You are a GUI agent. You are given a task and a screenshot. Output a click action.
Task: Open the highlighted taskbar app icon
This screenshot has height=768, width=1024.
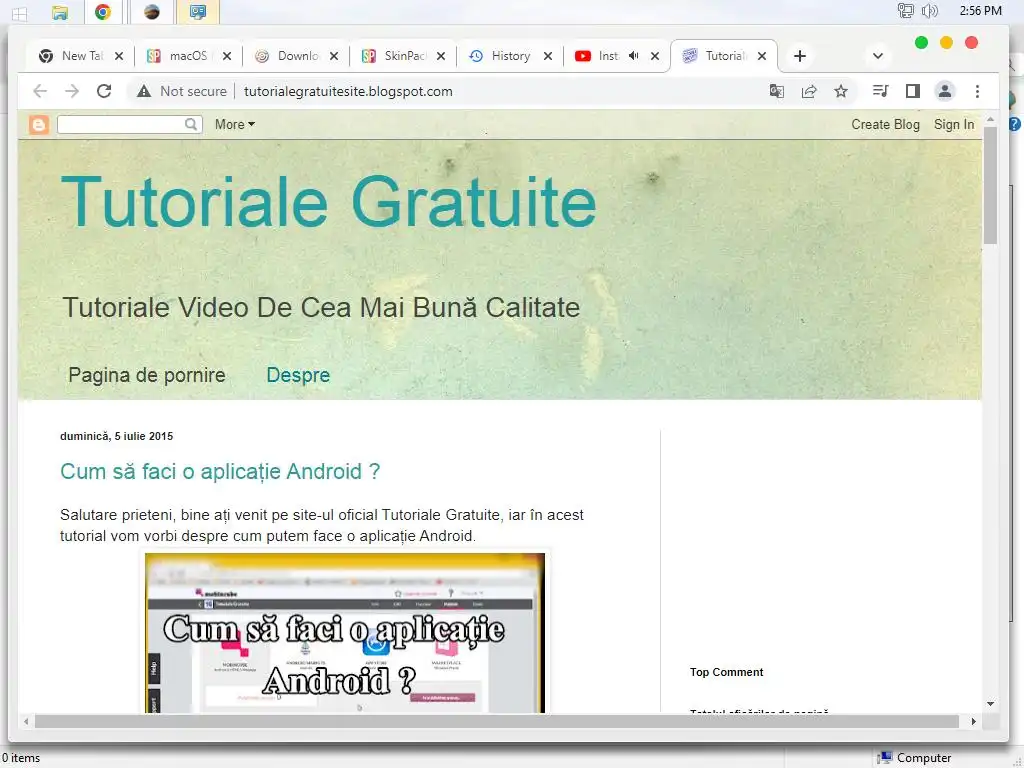pos(198,12)
